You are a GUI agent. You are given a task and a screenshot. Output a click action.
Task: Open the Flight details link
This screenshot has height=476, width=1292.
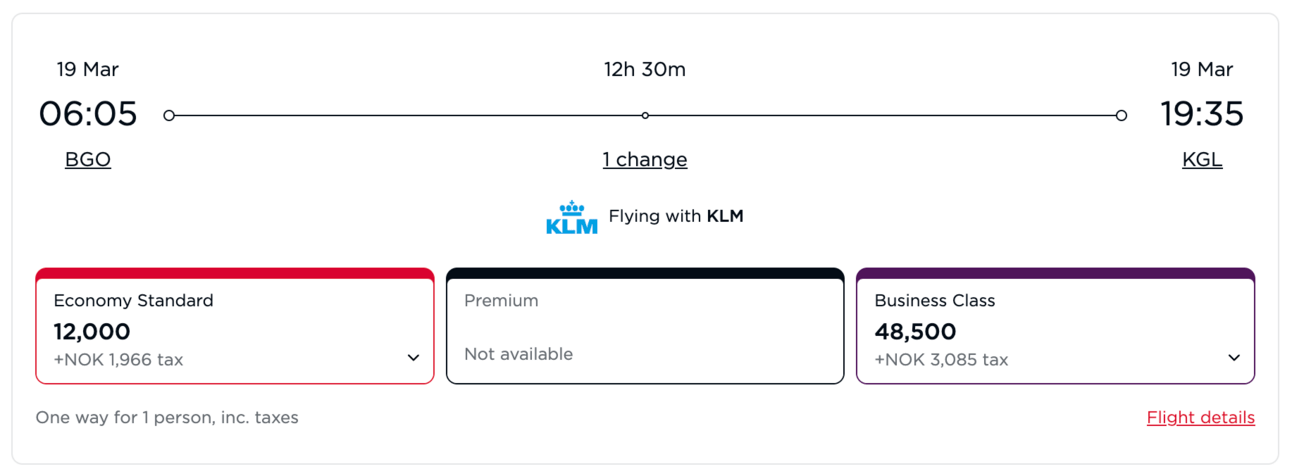1200,418
